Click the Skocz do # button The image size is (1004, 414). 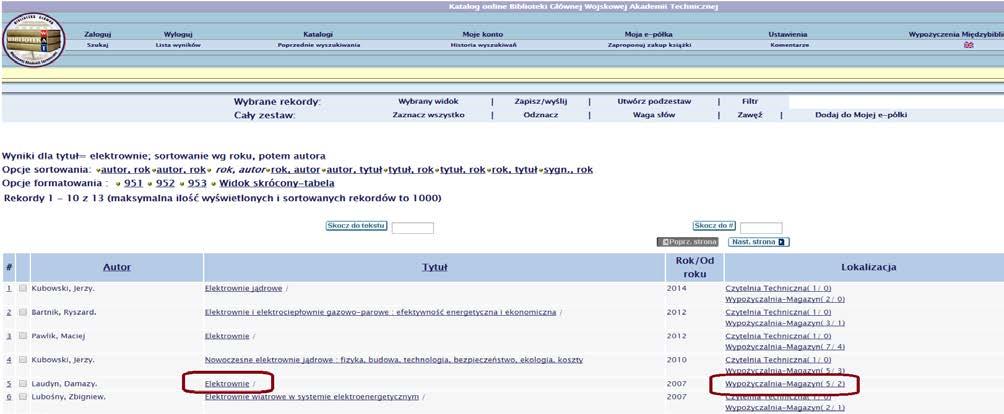[714, 226]
